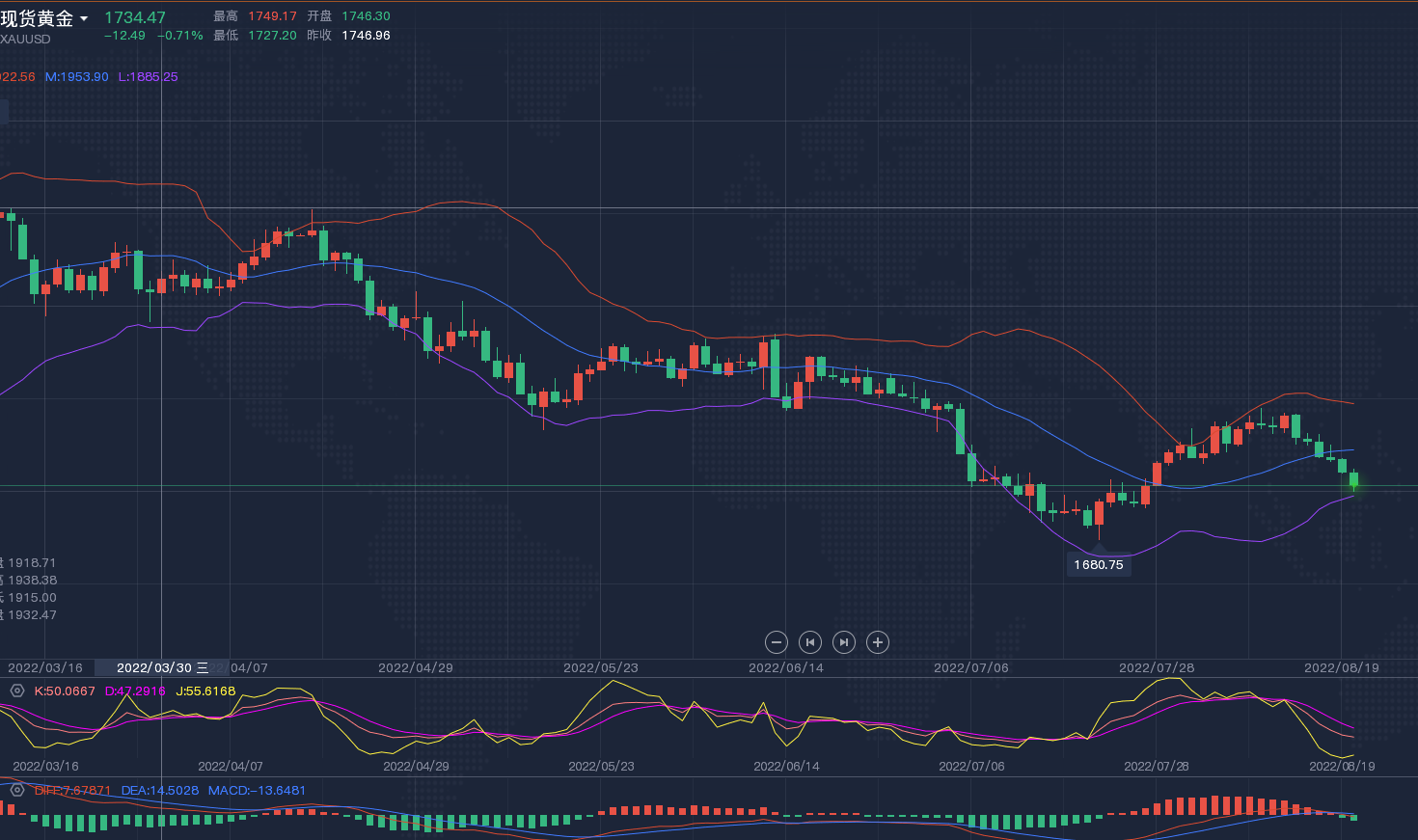Click the 1680.75 low price marker

tap(1099, 565)
